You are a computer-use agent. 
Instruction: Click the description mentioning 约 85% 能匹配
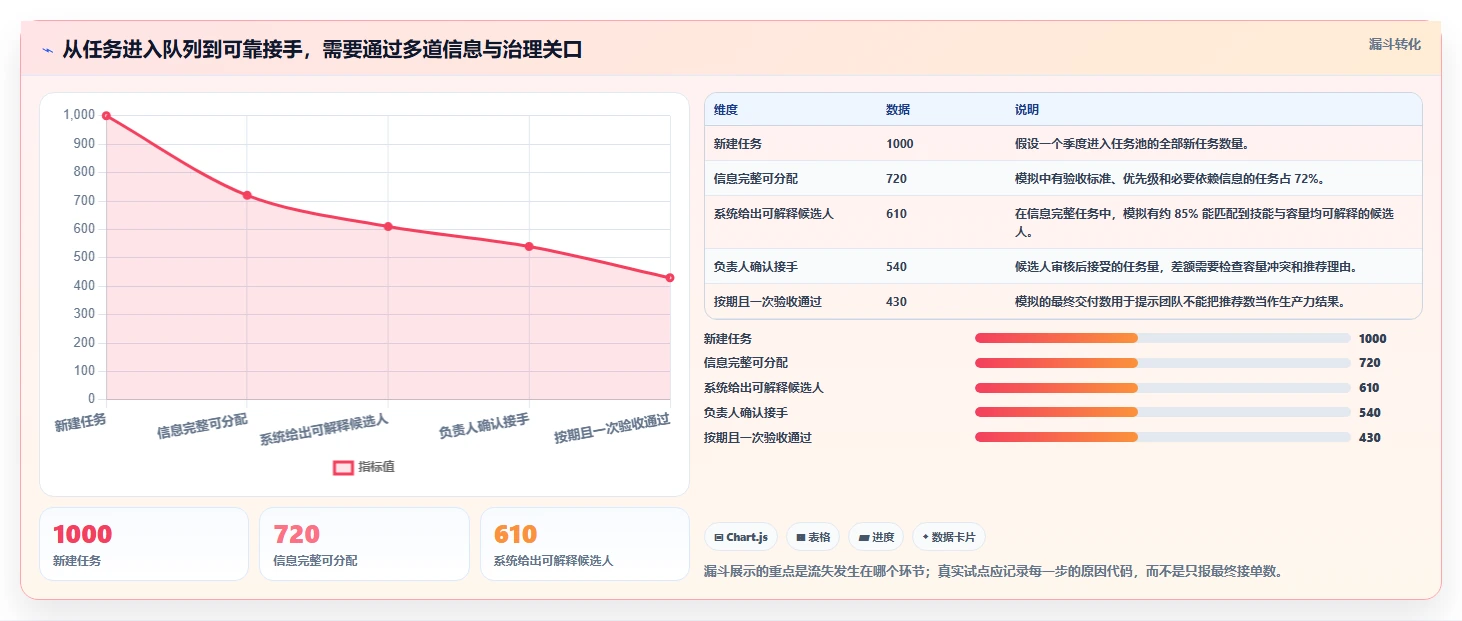(x=1205, y=222)
